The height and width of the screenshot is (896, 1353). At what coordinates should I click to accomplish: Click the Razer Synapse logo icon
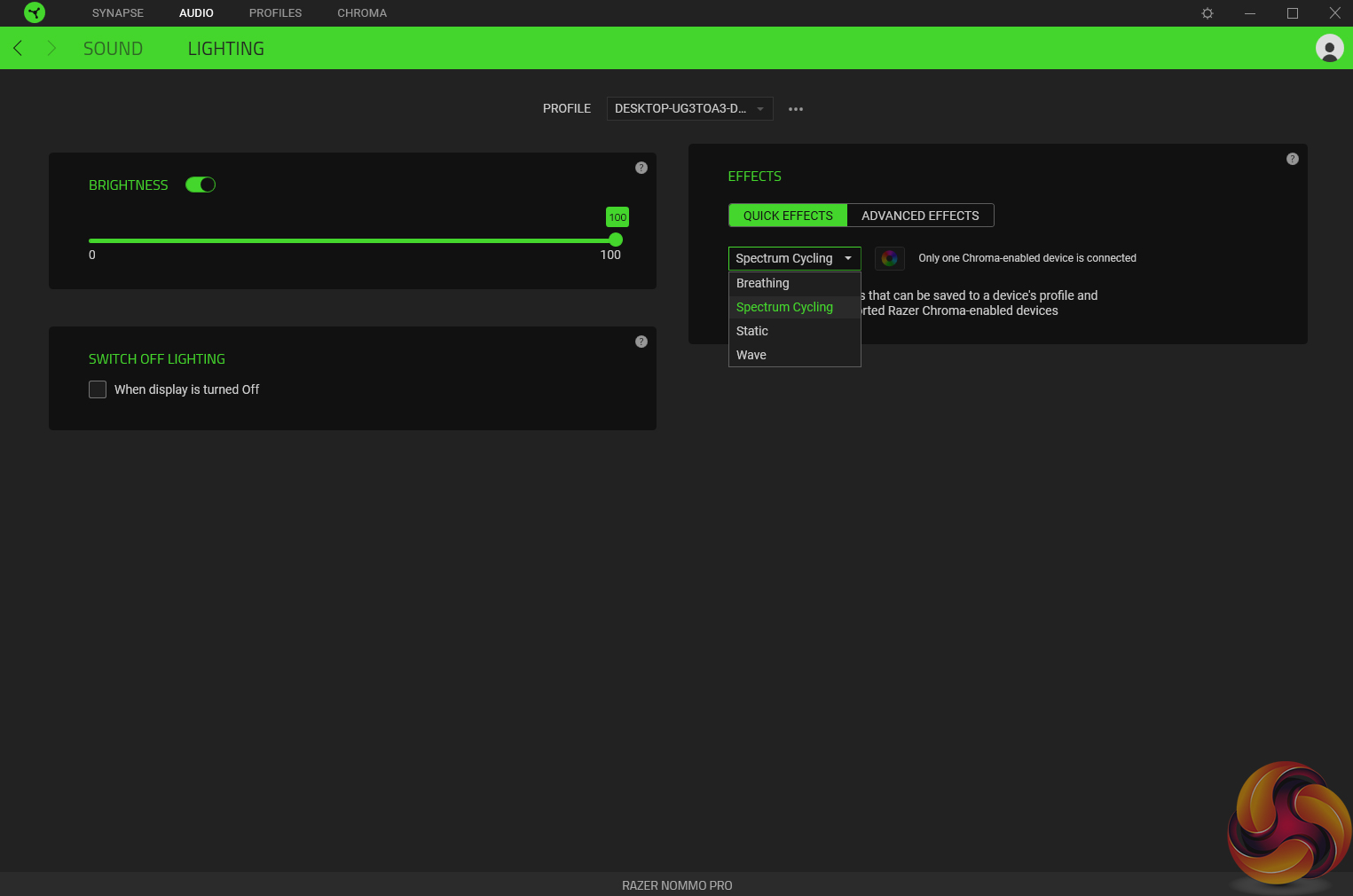[35, 12]
